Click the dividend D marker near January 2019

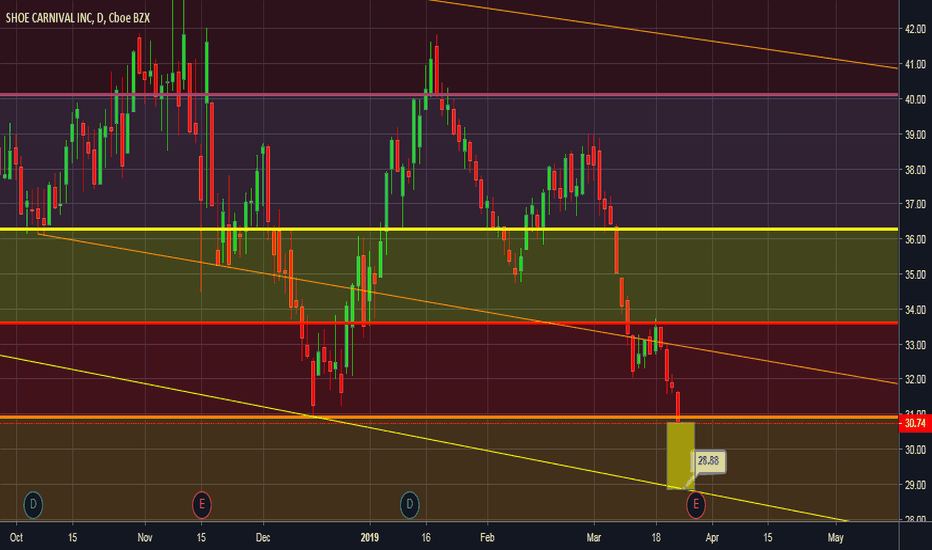410,505
